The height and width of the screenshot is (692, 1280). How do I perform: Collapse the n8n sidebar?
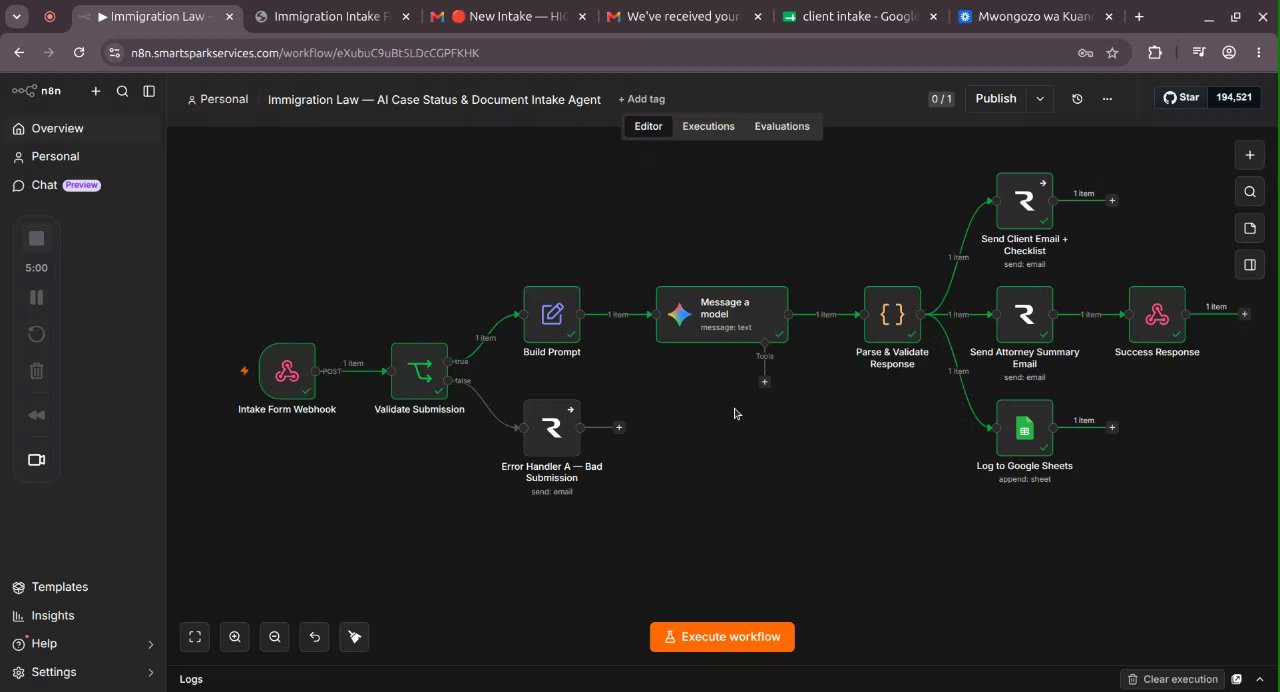point(149,91)
